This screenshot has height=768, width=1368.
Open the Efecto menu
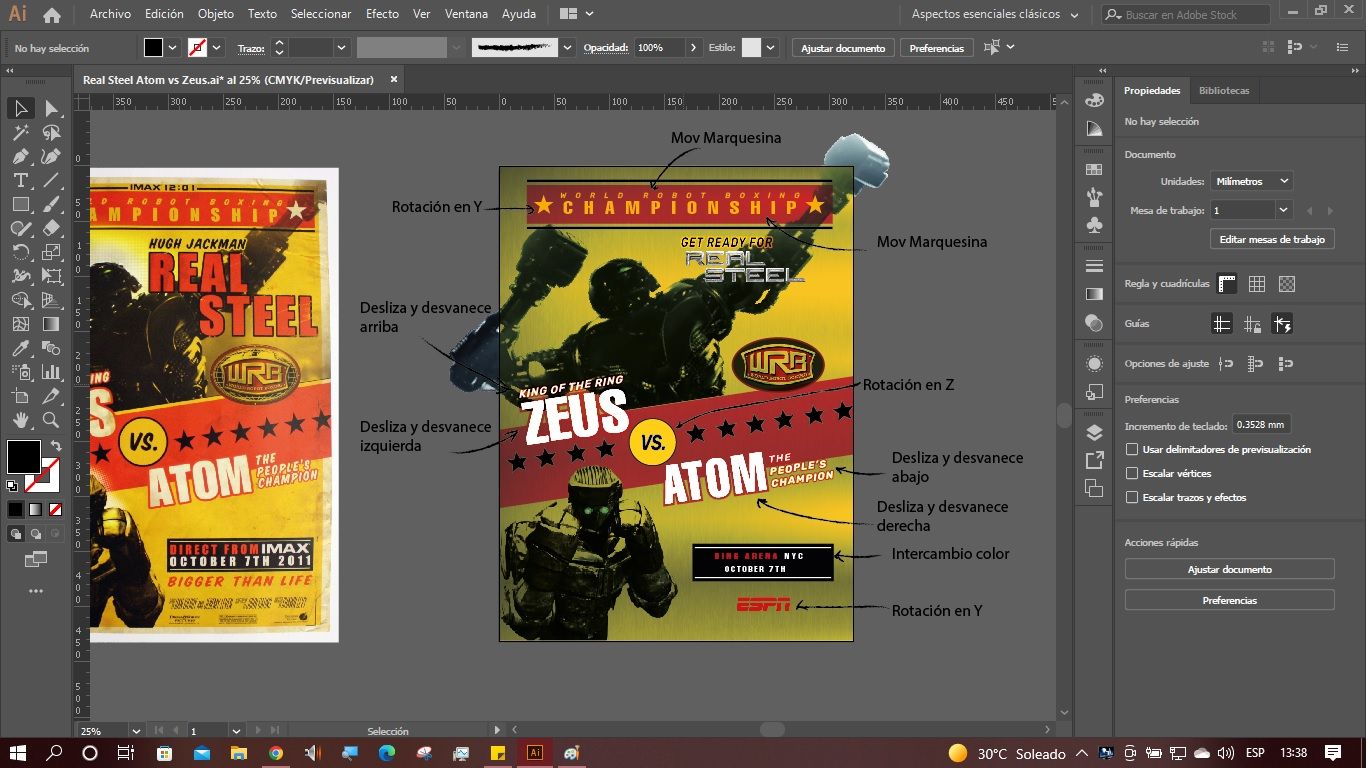(382, 15)
